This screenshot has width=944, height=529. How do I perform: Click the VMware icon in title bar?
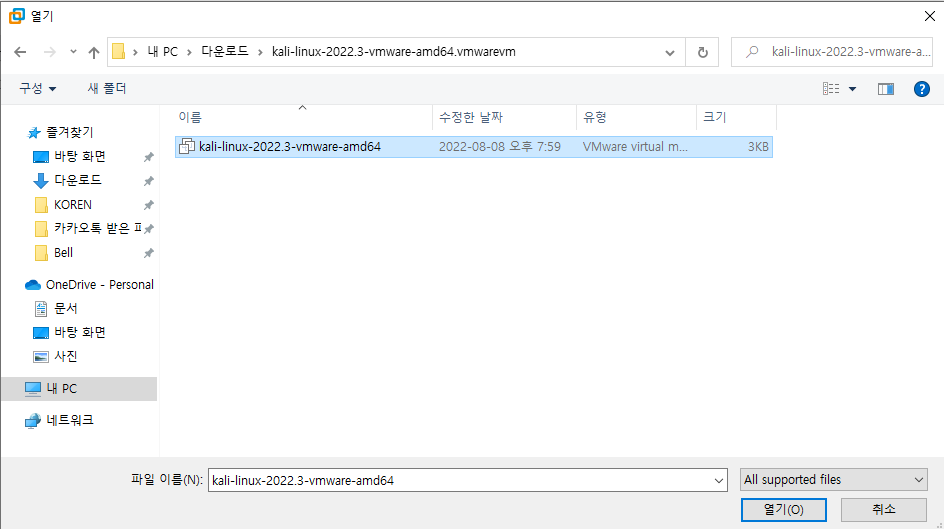(x=17, y=16)
